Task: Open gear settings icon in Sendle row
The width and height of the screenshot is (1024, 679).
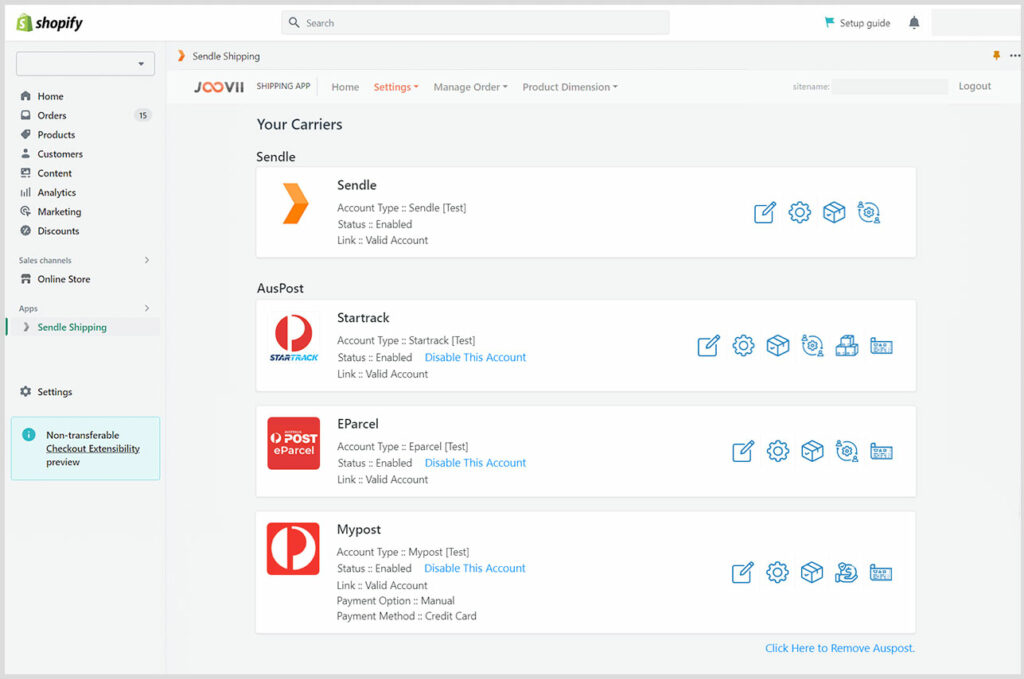Action: (799, 212)
